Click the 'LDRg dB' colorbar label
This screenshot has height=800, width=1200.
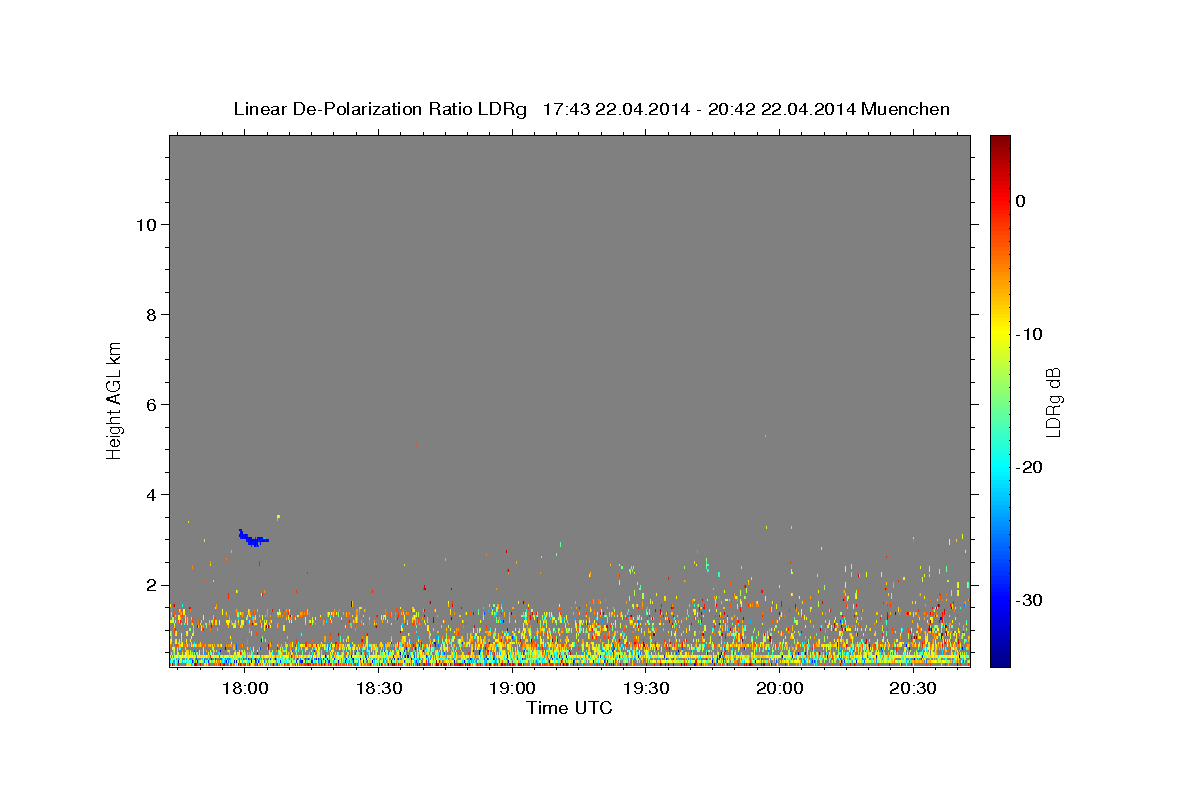coord(1053,402)
